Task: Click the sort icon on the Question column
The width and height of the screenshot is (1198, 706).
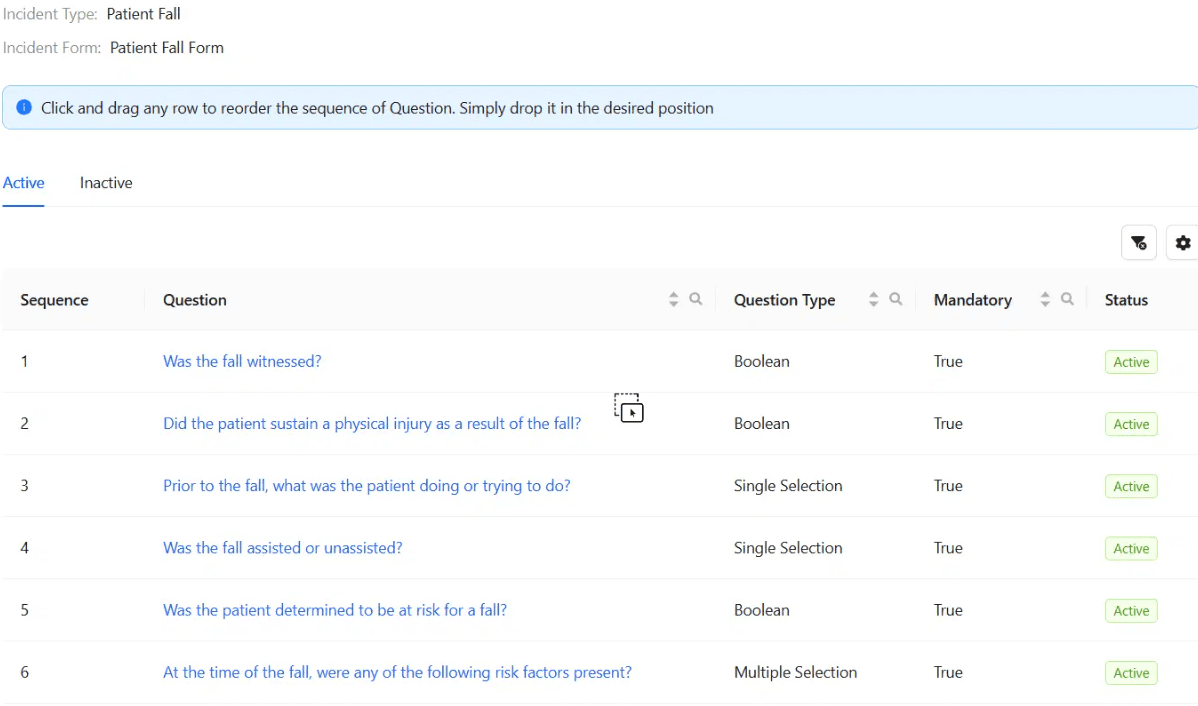Action: (x=672, y=299)
